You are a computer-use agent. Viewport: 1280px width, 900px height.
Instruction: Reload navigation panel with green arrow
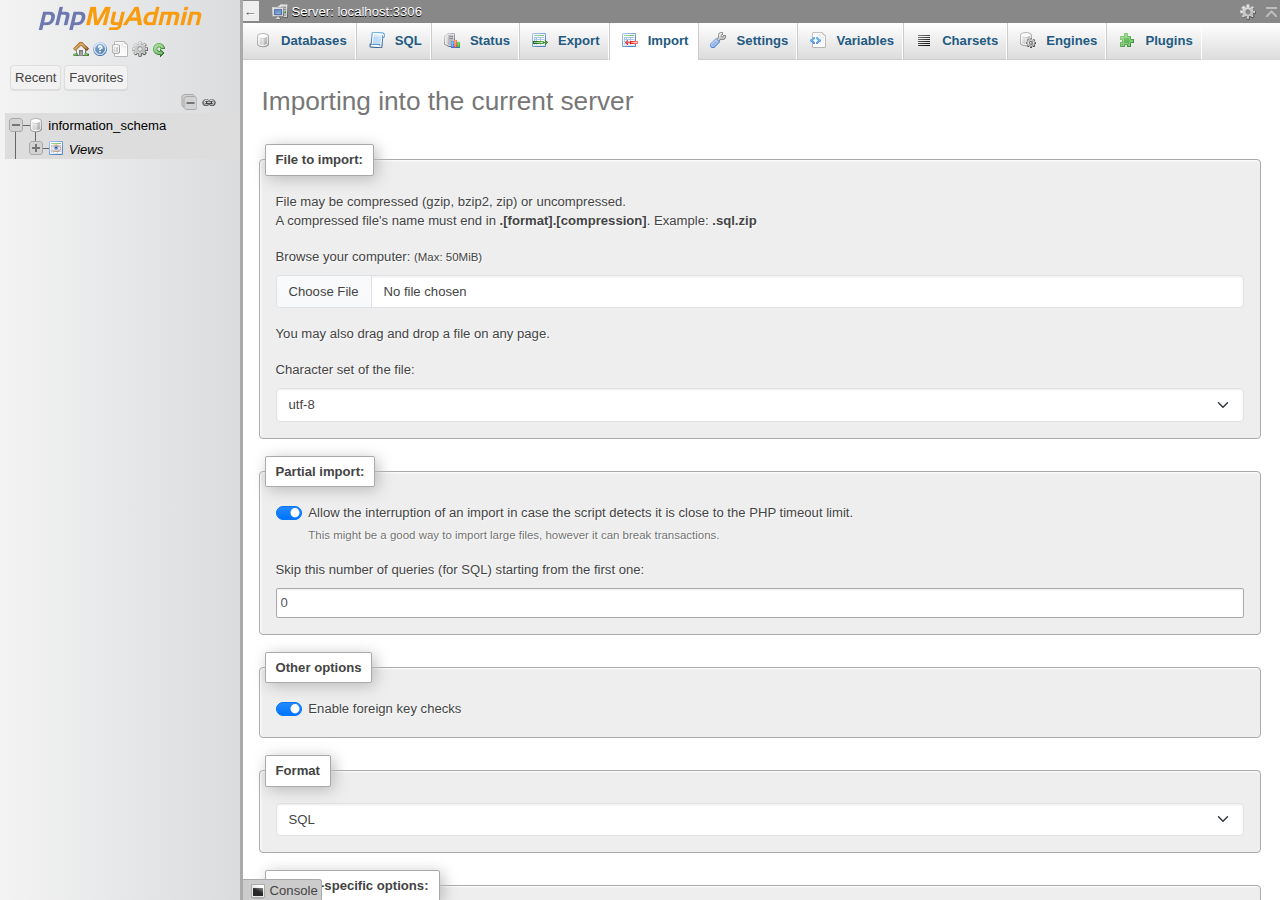click(159, 49)
